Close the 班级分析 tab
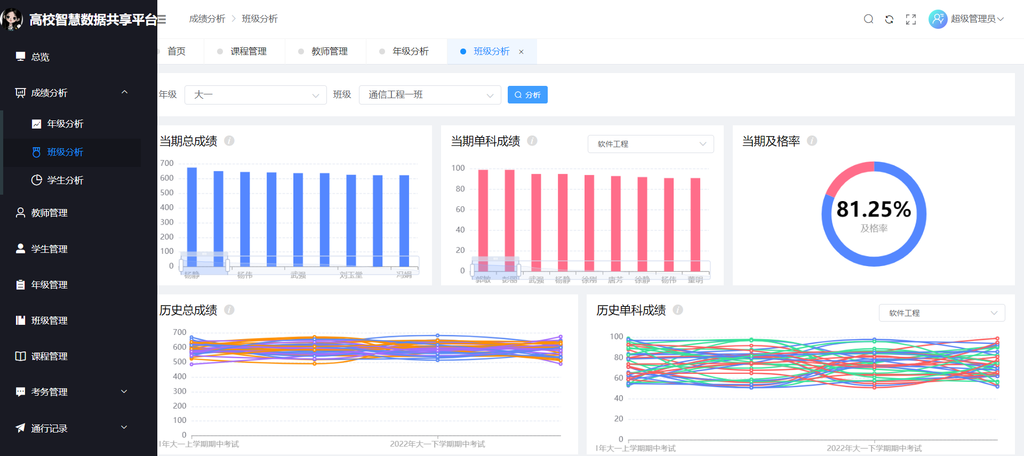1024x456 pixels. point(521,52)
